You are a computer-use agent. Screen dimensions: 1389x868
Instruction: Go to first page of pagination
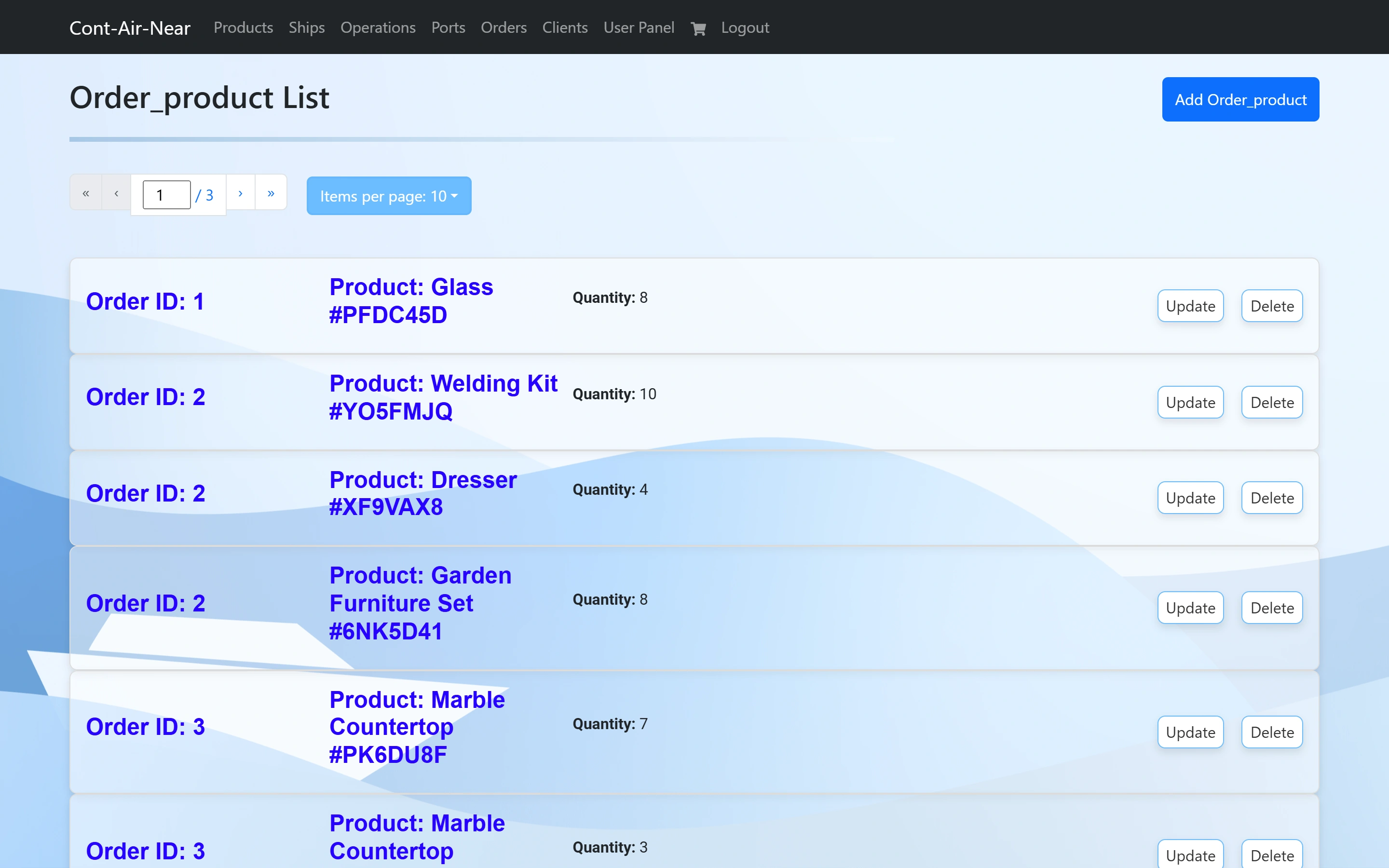tap(86, 193)
